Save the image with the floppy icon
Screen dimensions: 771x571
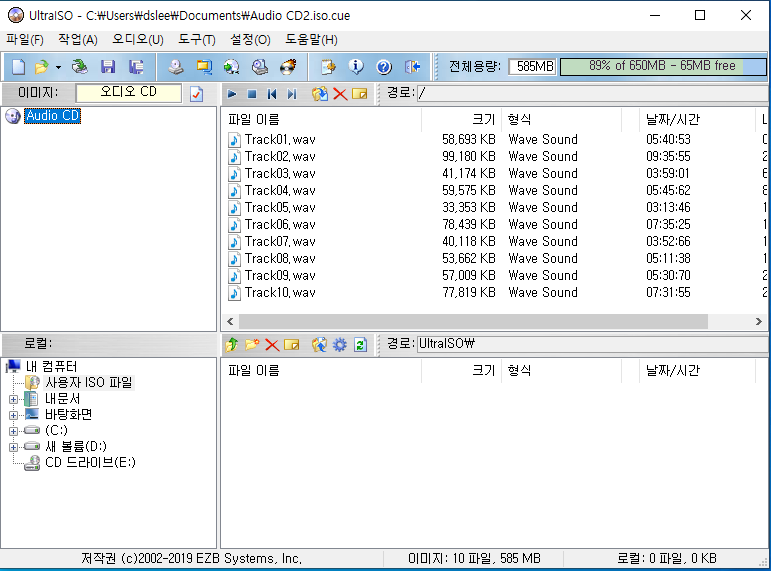(x=108, y=67)
